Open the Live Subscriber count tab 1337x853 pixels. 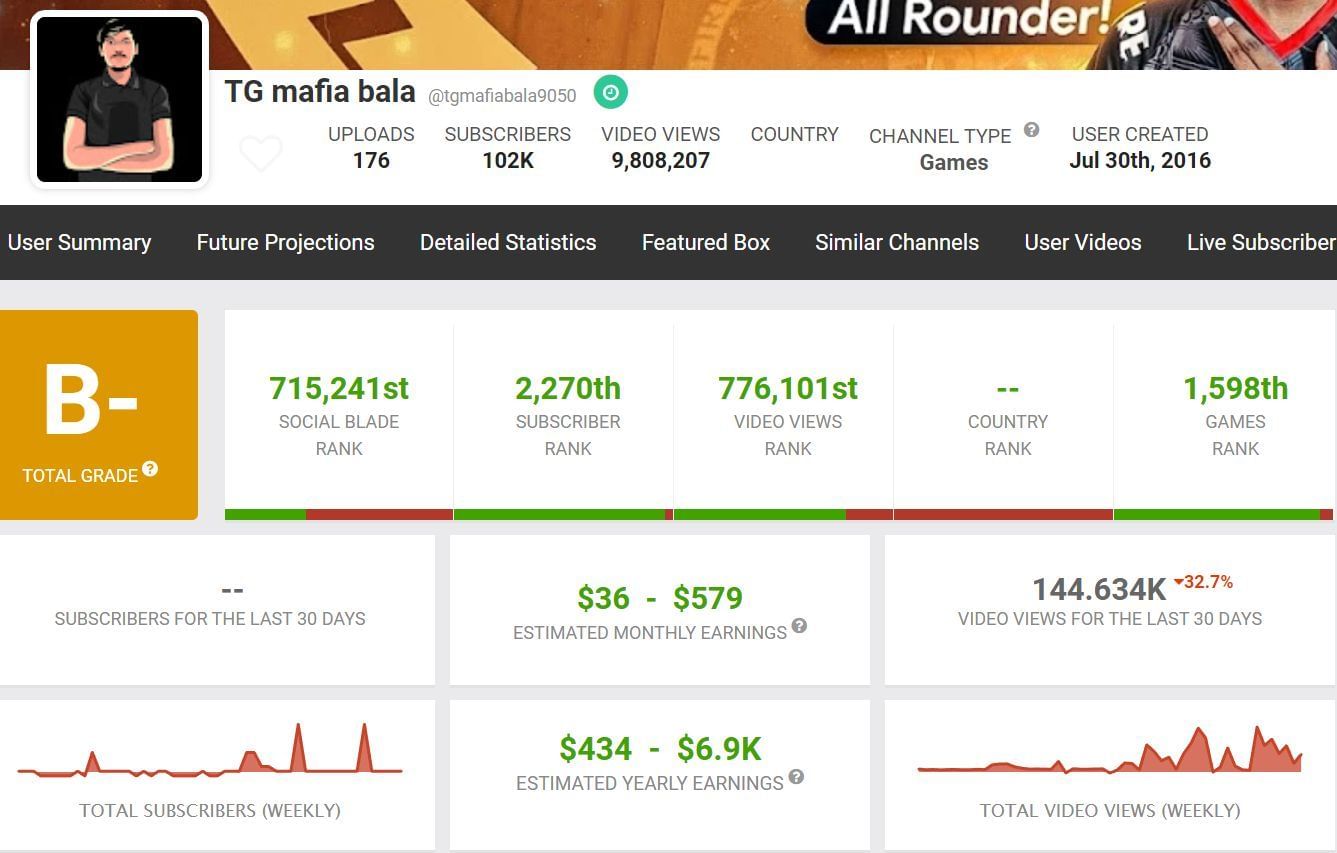(1260, 242)
